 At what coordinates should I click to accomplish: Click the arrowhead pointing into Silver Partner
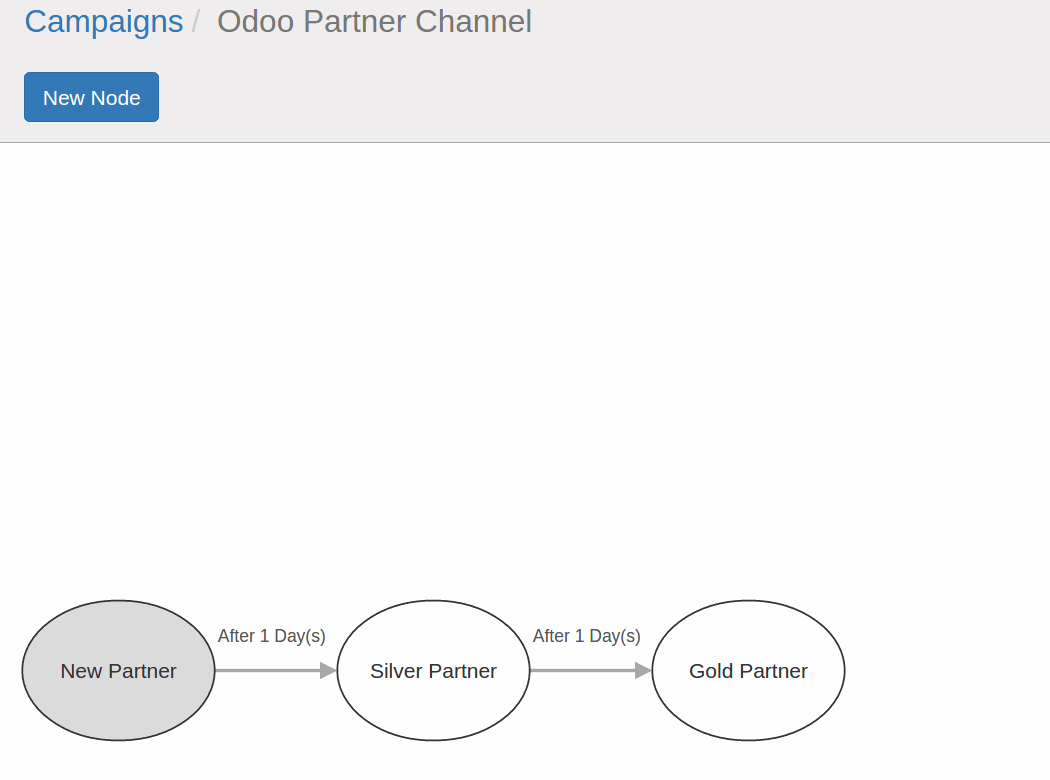coord(328,670)
